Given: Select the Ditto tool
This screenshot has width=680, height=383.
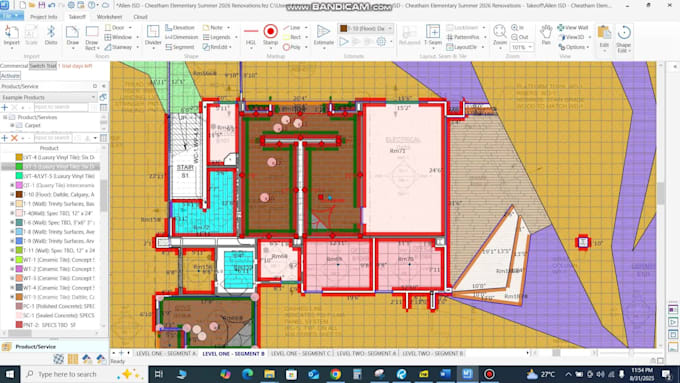Looking at the screenshot, I should point(51,36).
